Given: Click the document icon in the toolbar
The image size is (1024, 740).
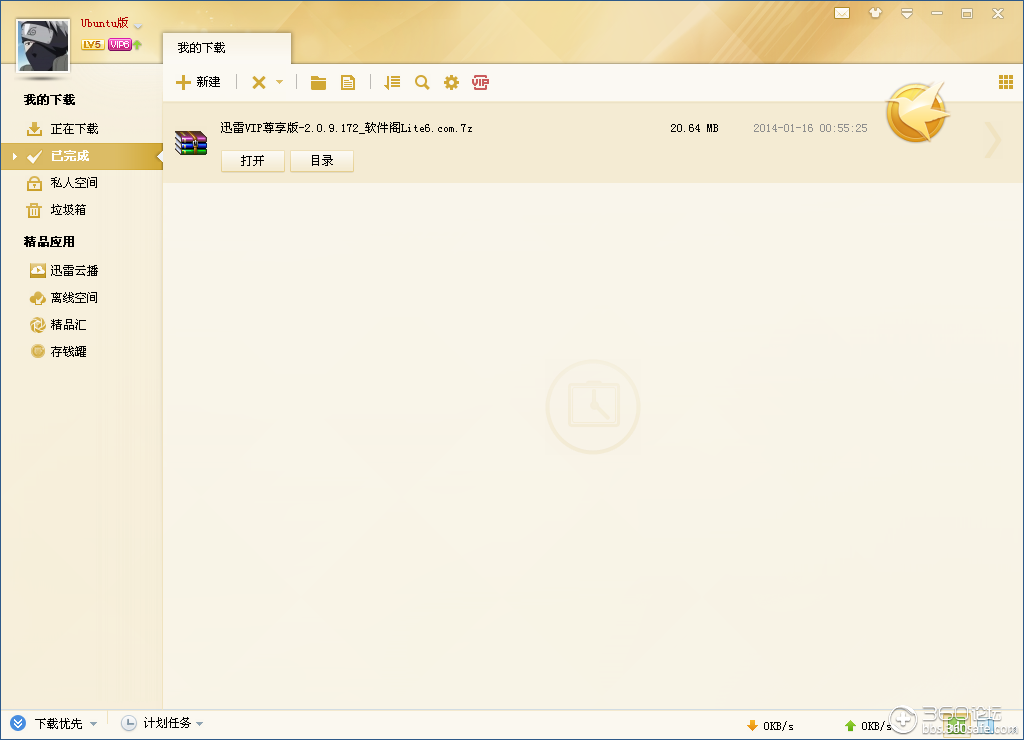Looking at the screenshot, I should [x=348, y=82].
